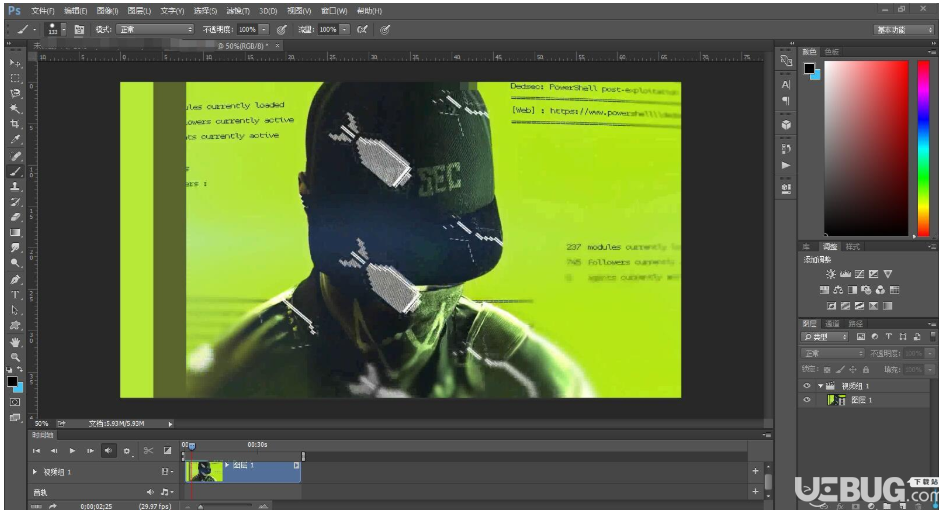Hide the 视频组 1 layer group
Image resolution: width=944 pixels, height=511 pixels.
click(x=807, y=386)
